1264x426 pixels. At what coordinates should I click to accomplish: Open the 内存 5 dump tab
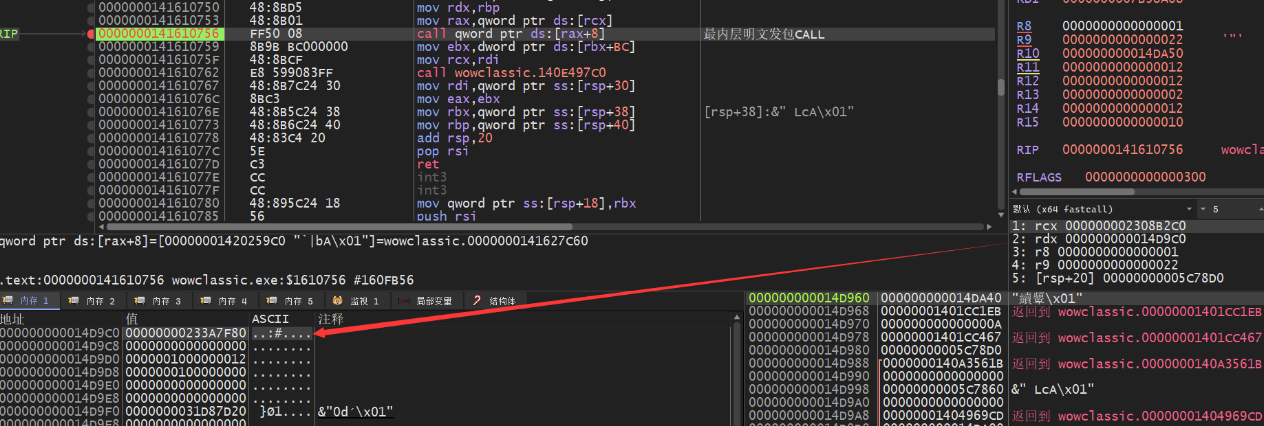tap(291, 300)
